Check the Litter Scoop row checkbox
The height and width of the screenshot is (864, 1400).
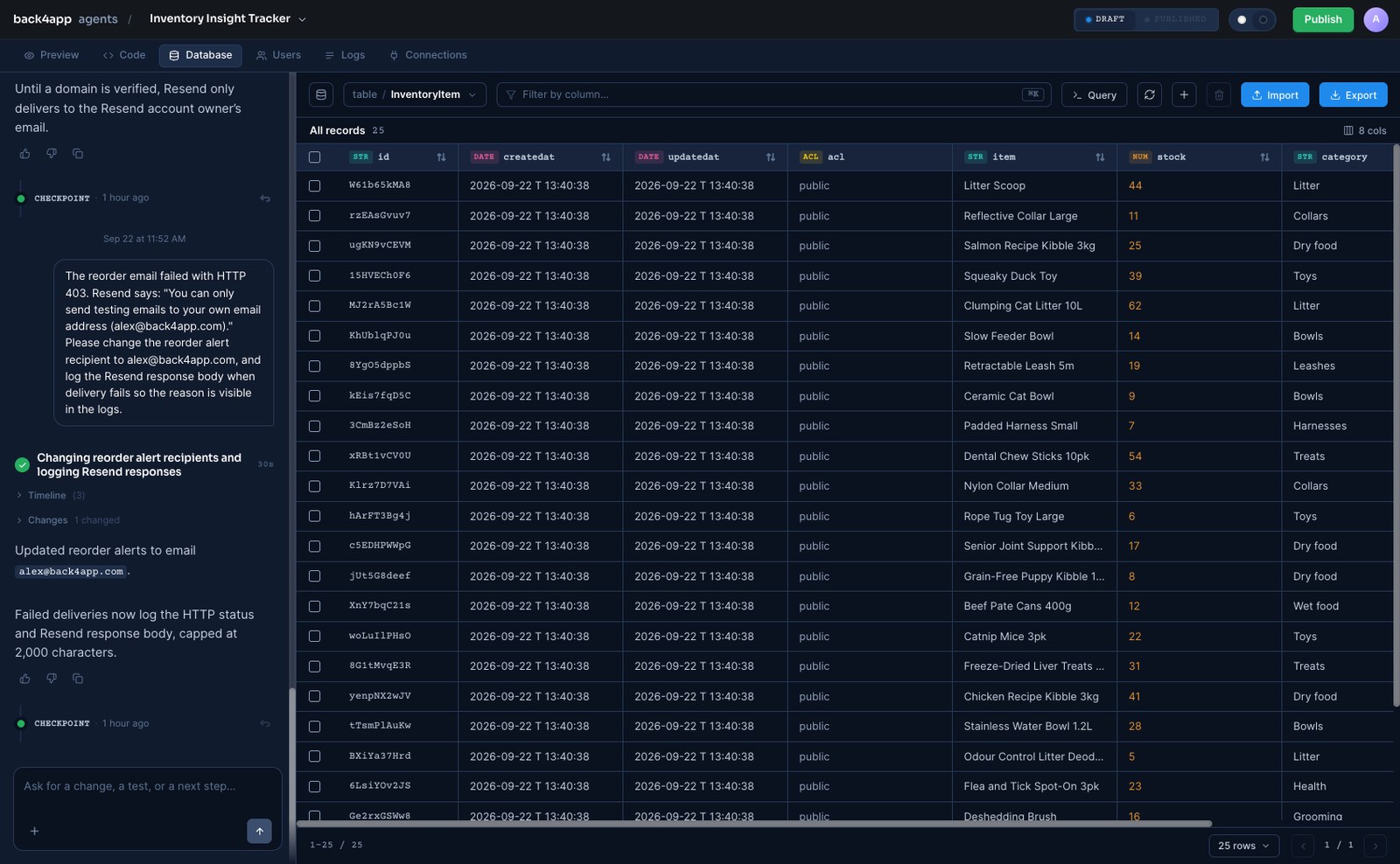pos(315,185)
